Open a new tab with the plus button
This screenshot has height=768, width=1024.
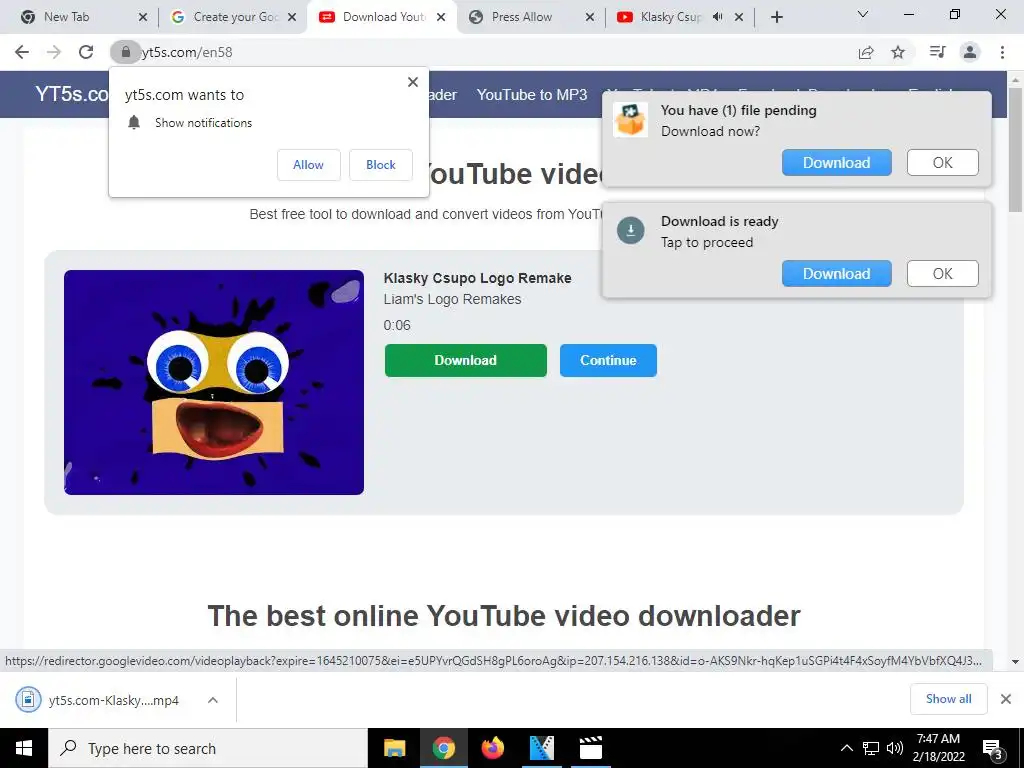click(x=776, y=17)
